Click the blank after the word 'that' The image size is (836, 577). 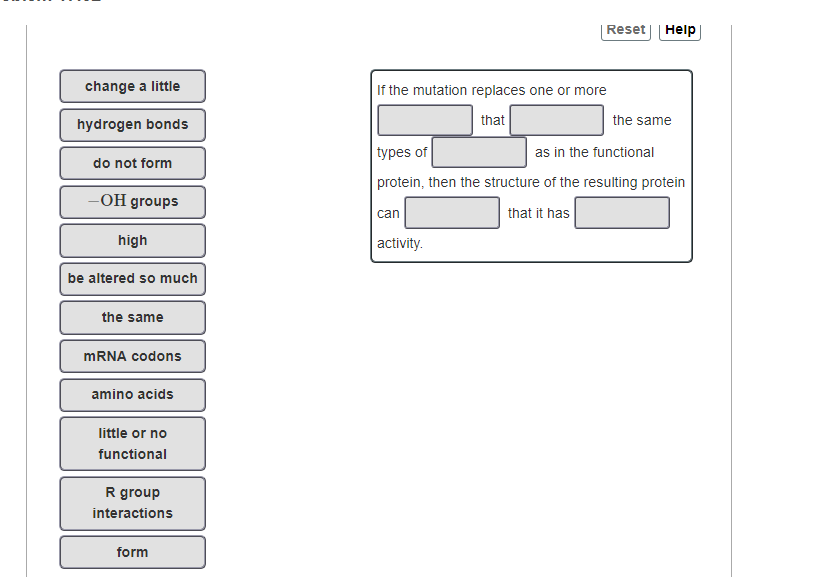(556, 120)
